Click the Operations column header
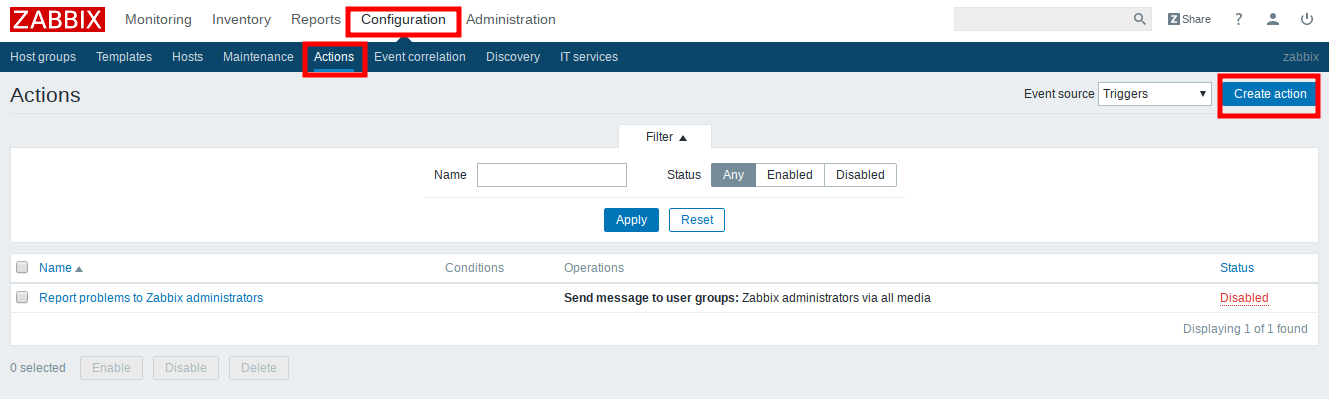 594,268
